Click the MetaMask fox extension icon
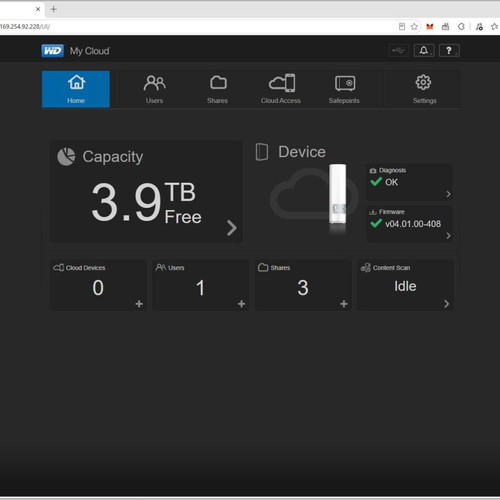Viewport: 500px width, 500px height. [x=430, y=27]
